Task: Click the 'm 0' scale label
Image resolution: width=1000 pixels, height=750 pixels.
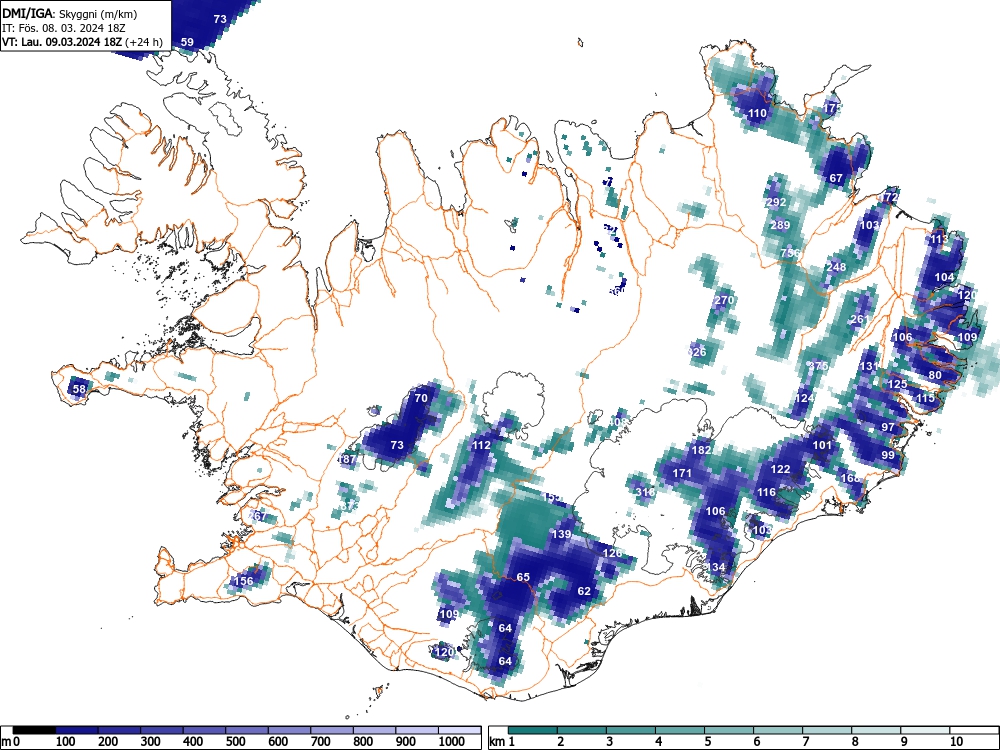Action: click(11, 742)
